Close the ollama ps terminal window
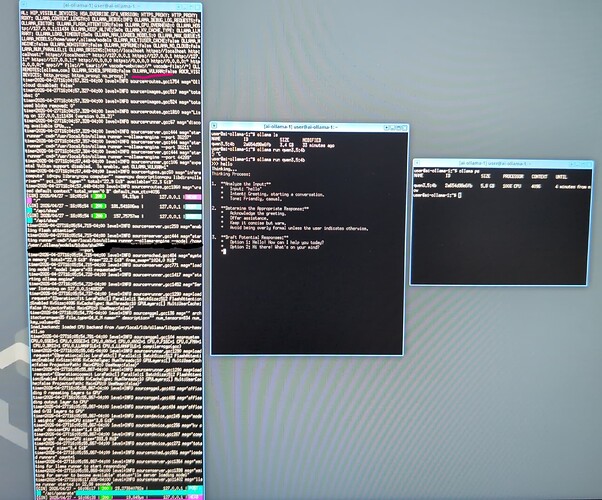Viewport: 602px width, 500px height. [589, 164]
